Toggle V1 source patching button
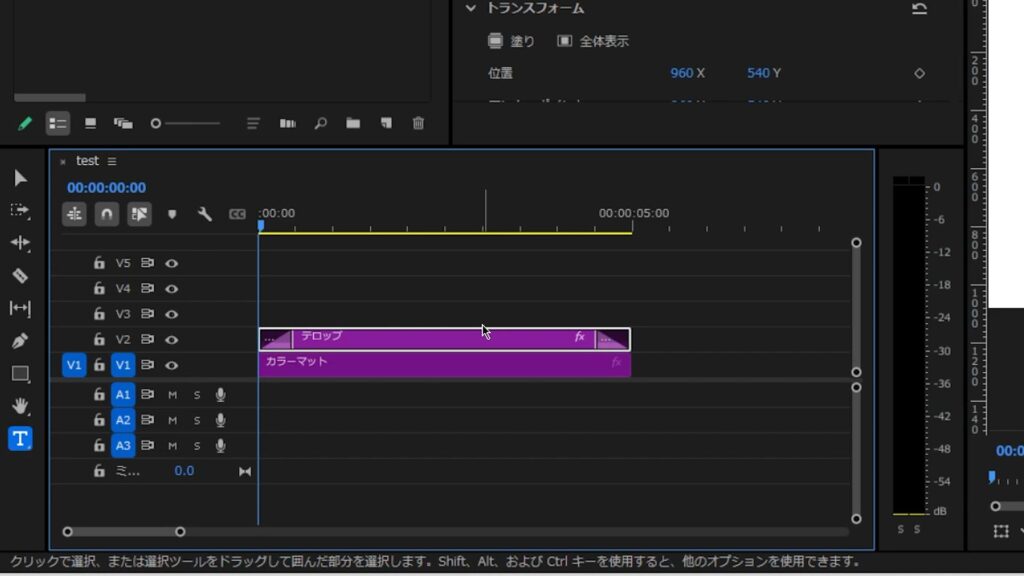This screenshot has height=576, width=1024. click(74, 365)
